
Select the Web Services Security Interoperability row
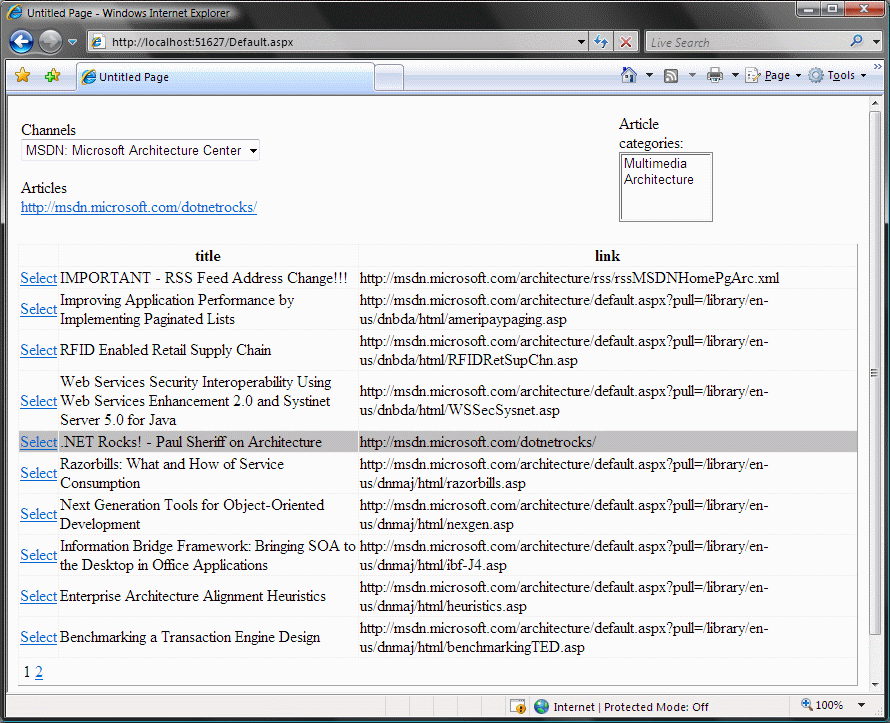(39, 401)
